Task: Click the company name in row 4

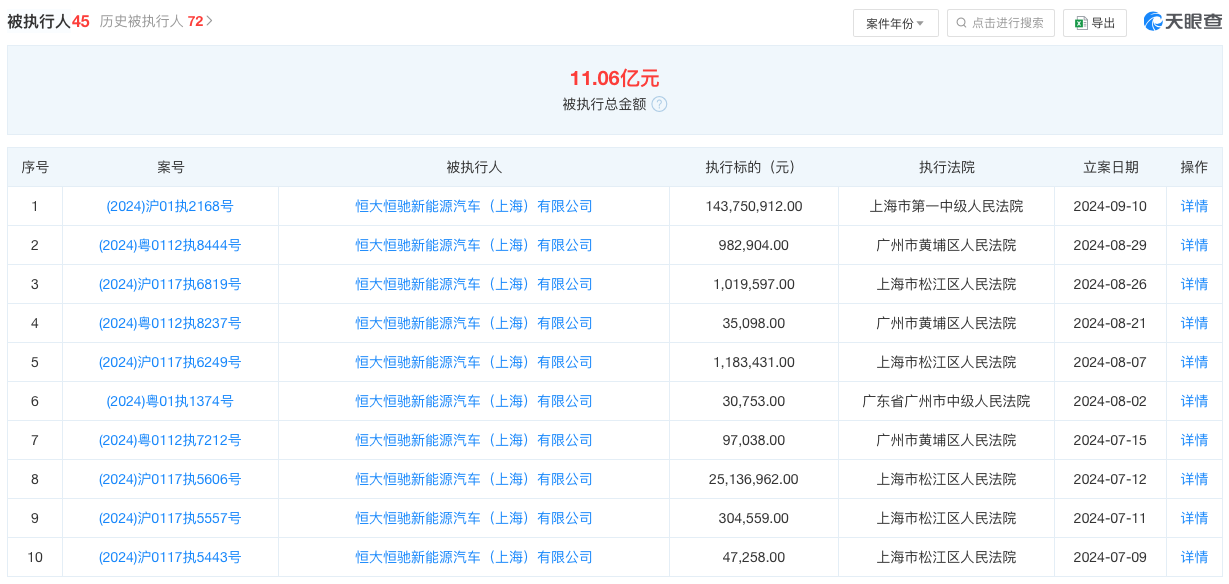Action: pyautogui.click(x=474, y=323)
